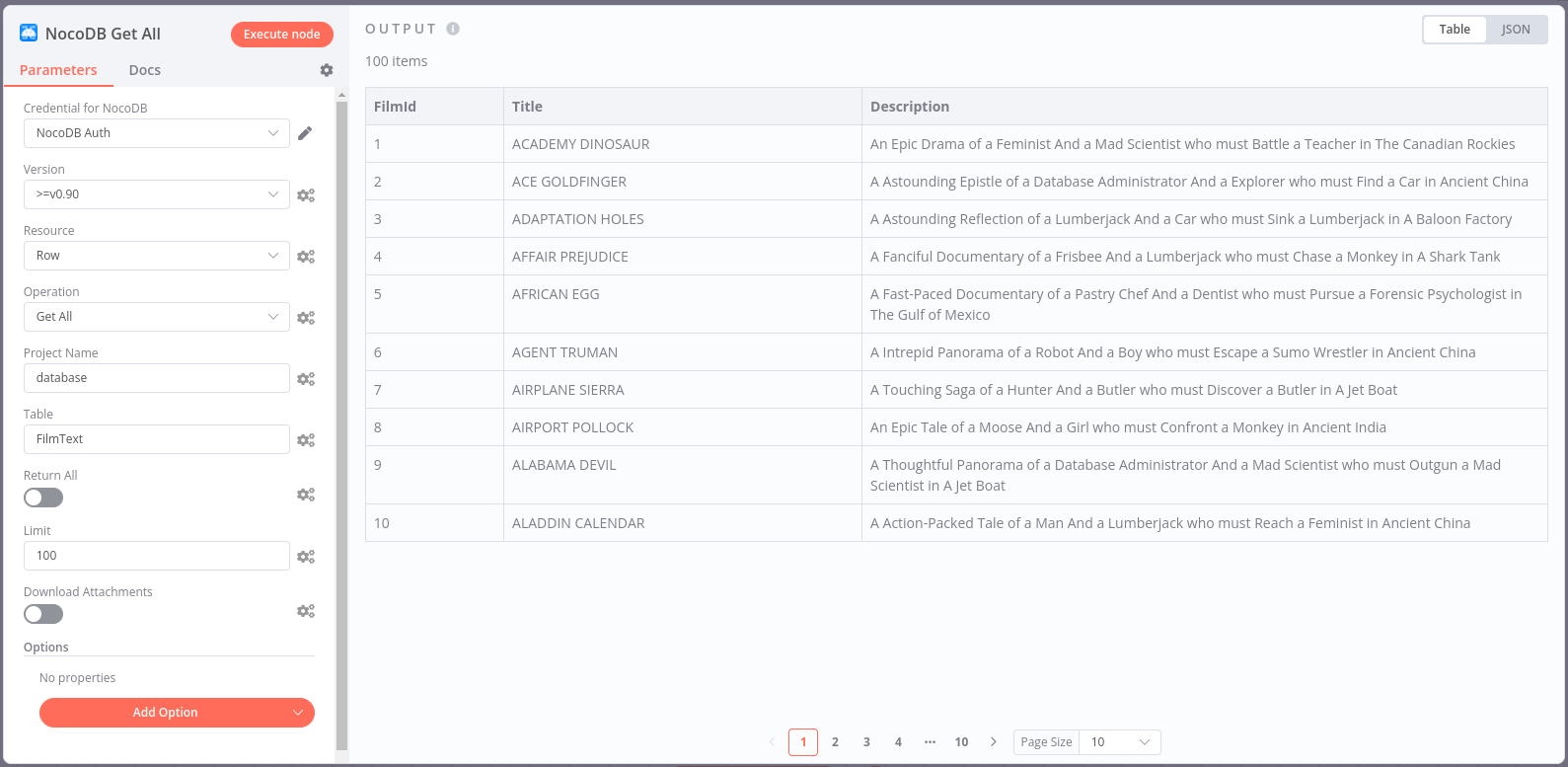
Task: Open the Page Size dropdown
Action: coord(1120,742)
